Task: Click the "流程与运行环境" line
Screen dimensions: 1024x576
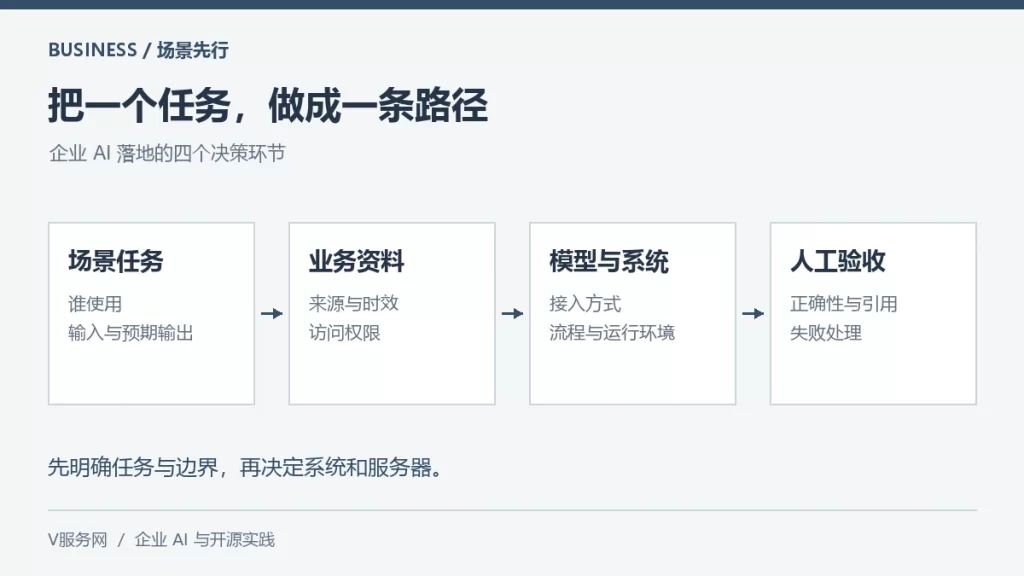Action: pos(612,333)
